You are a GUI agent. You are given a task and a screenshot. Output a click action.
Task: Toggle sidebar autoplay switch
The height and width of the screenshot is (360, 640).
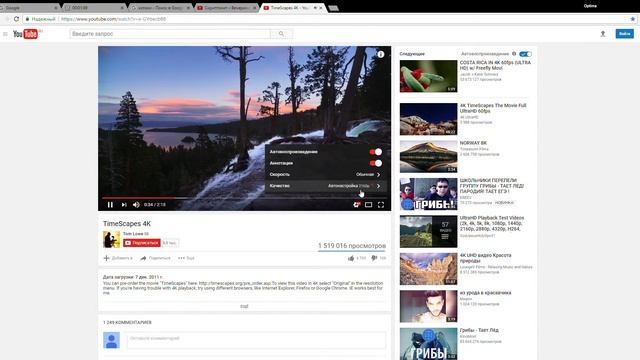(525, 54)
